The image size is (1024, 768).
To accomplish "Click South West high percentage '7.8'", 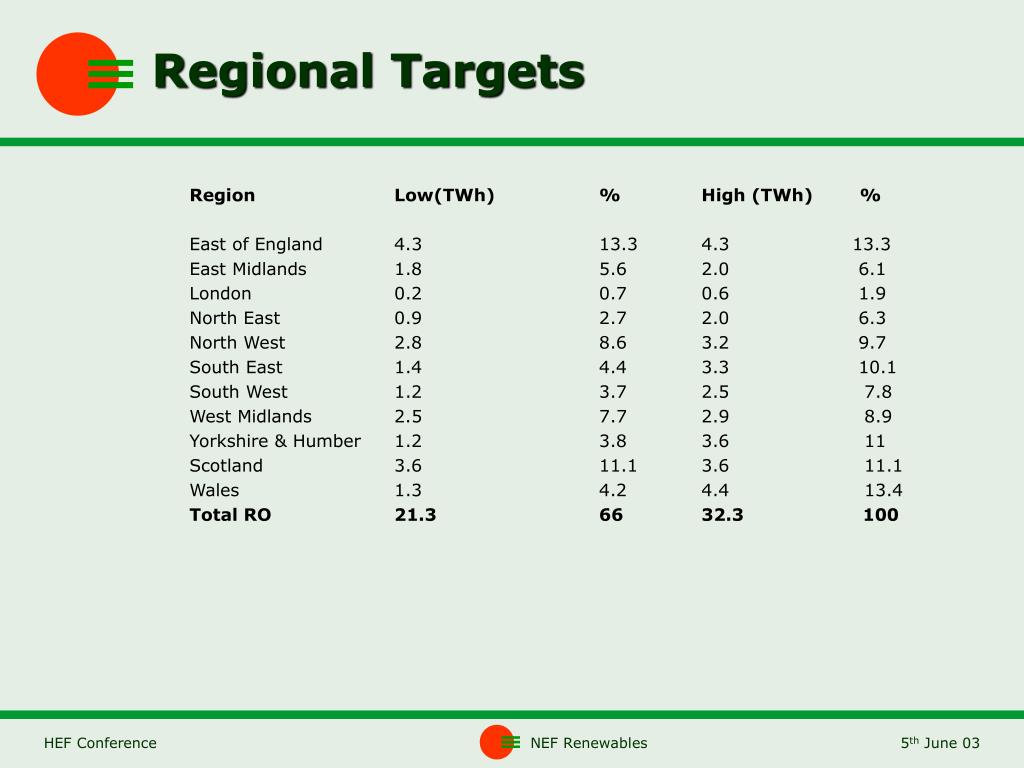I will coord(878,392).
